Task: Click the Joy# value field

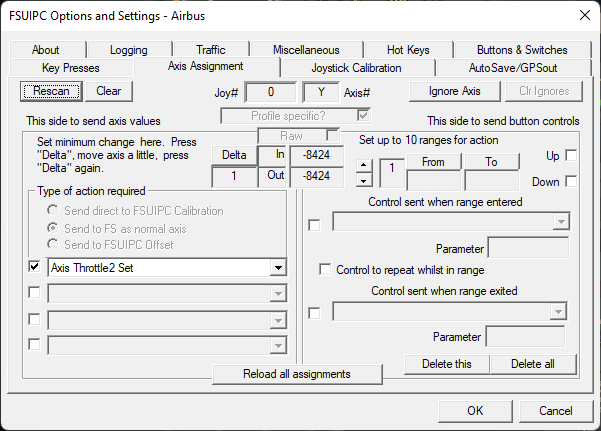Action: point(271,92)
